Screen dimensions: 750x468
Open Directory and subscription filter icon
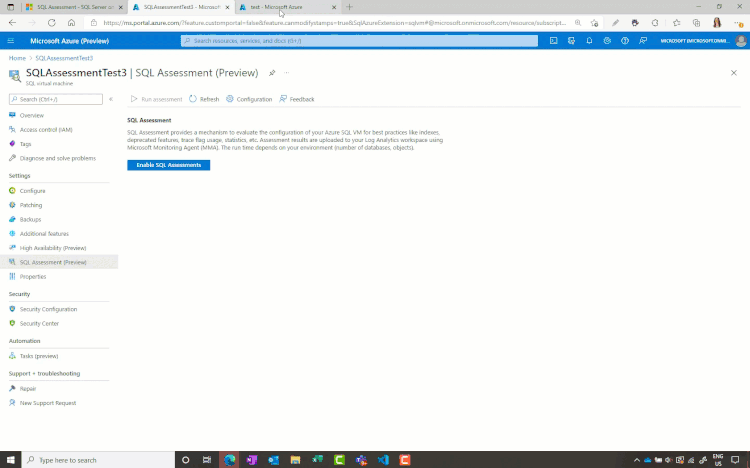(571, 41)
